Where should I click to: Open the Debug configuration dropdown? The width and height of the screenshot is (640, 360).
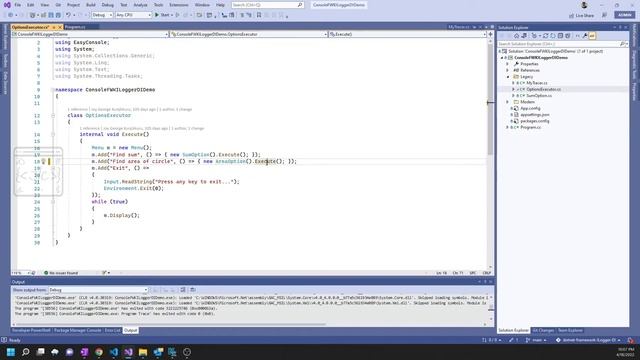(102, 15)
